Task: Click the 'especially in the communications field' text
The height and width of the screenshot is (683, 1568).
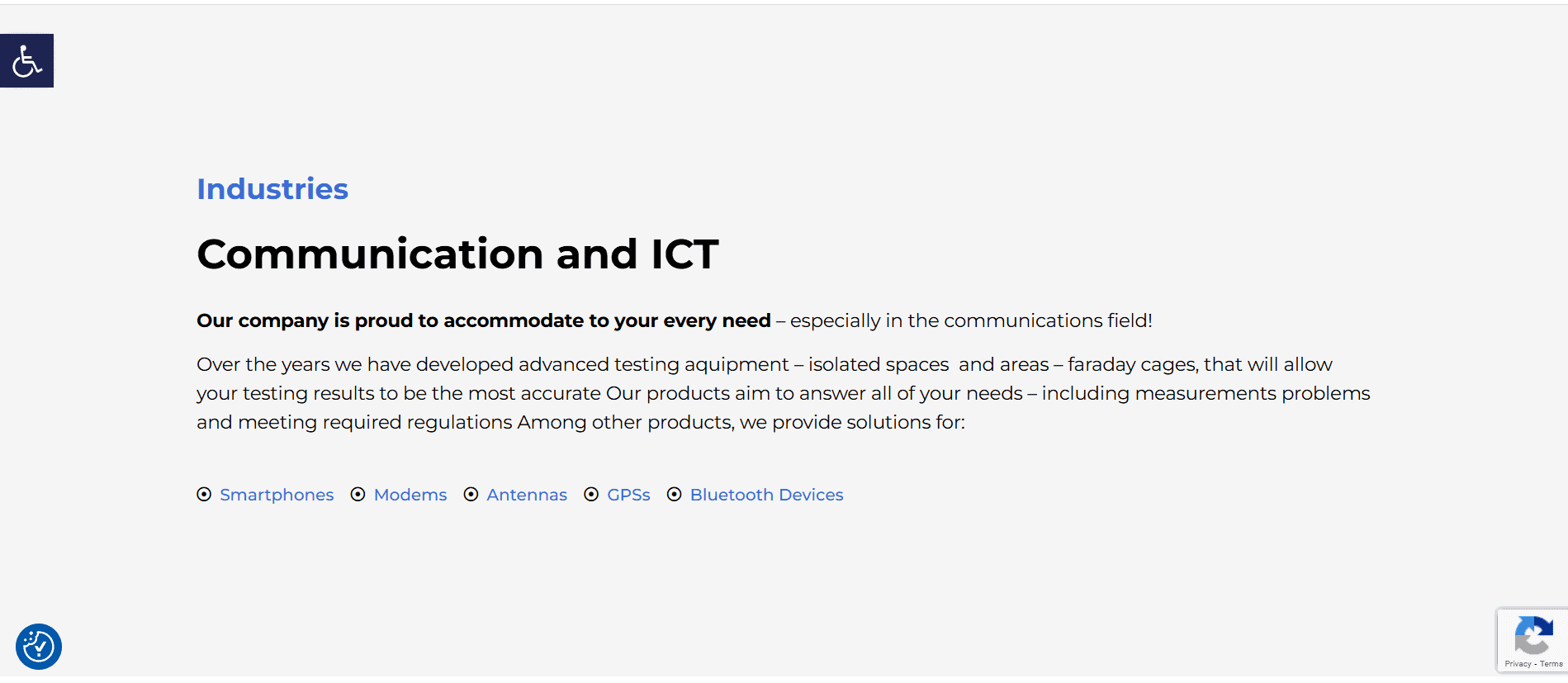Action: click(x=971, y=320)
